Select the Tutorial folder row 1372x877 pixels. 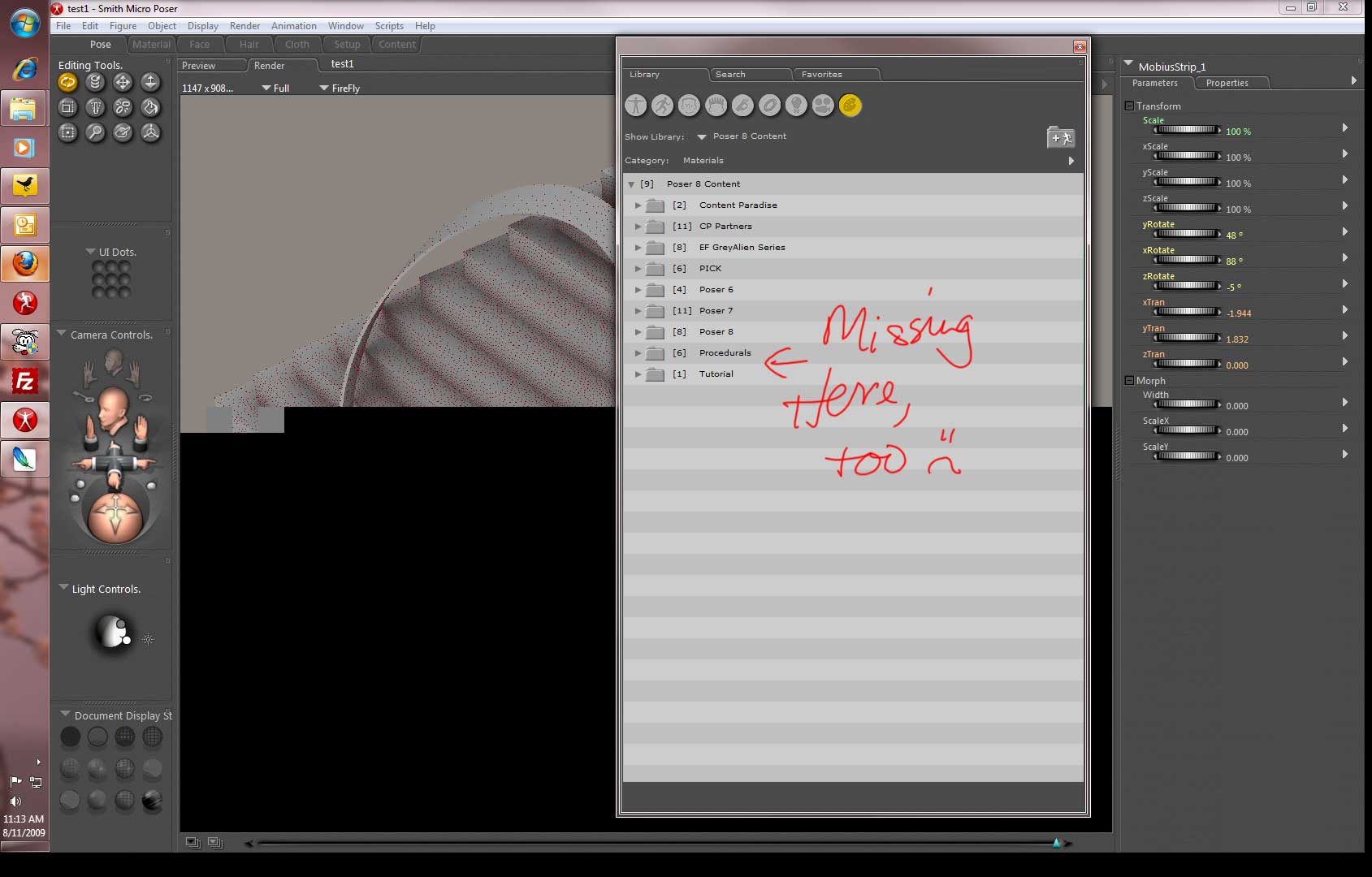point(853,374)
